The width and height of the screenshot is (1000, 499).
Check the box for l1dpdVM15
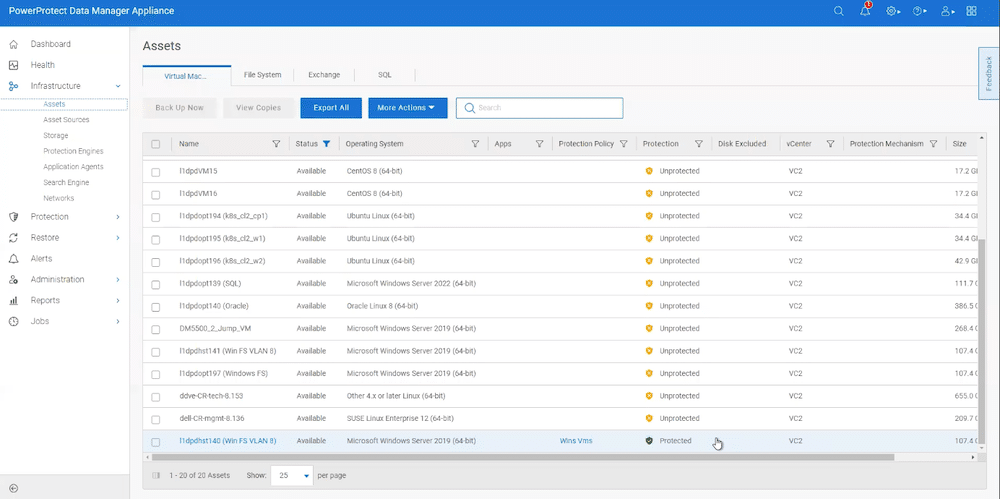click(156, 172)
